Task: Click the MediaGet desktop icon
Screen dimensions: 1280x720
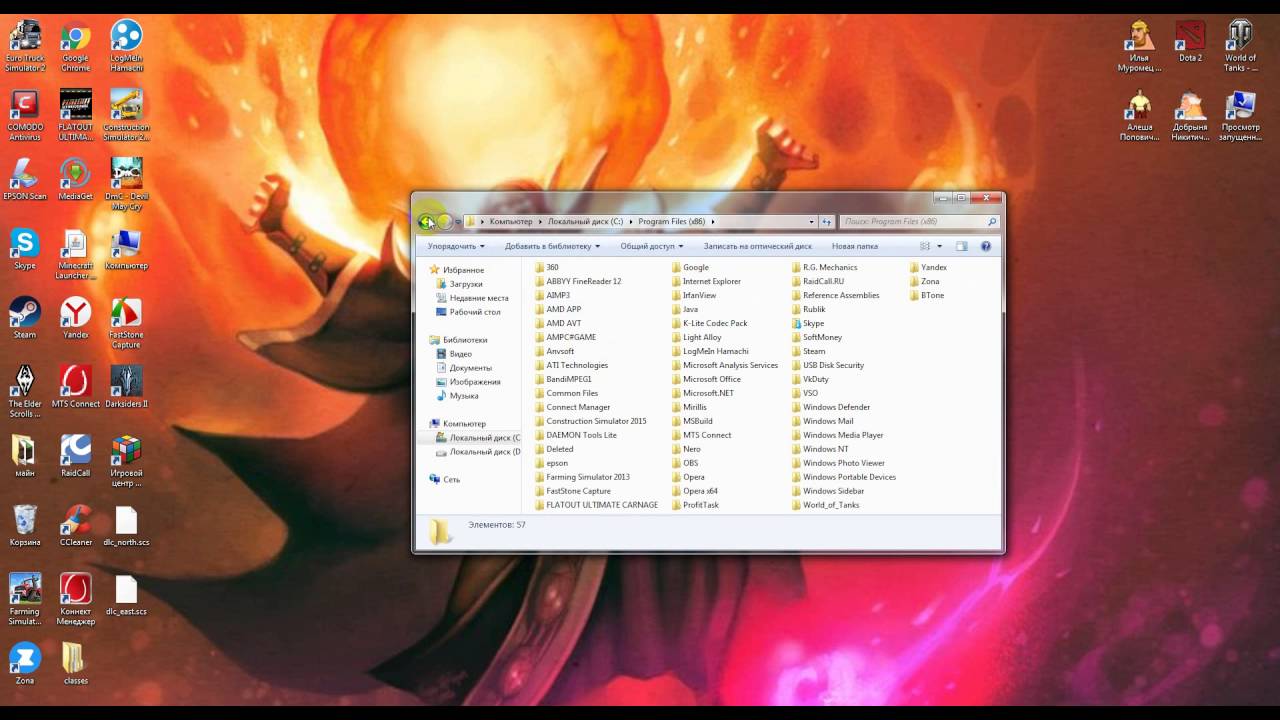Action: [x=75, y=180]
